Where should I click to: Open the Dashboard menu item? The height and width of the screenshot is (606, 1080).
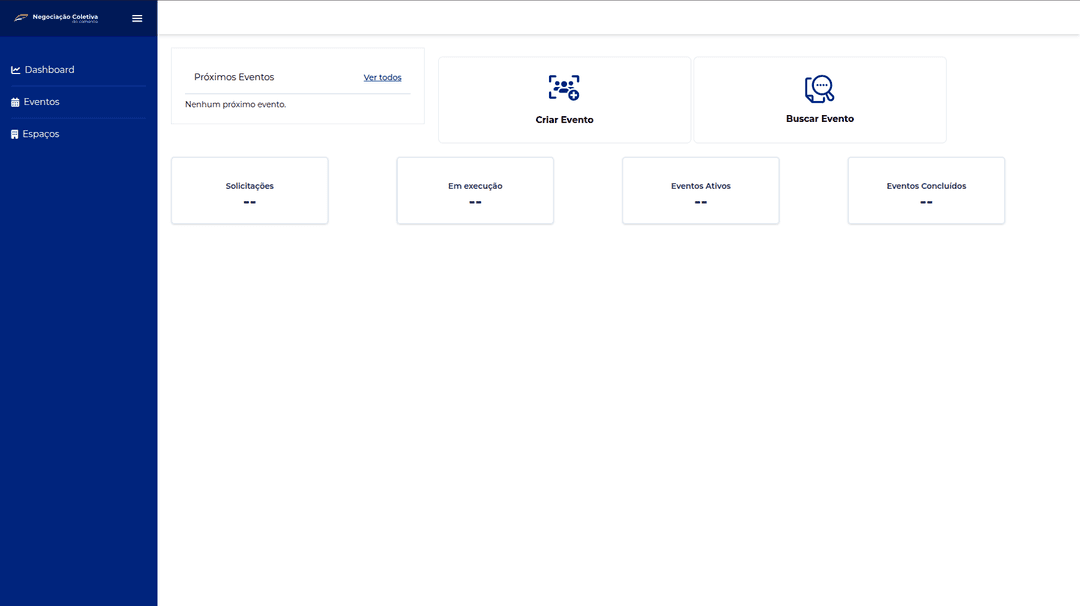click(x=49, y=70)
